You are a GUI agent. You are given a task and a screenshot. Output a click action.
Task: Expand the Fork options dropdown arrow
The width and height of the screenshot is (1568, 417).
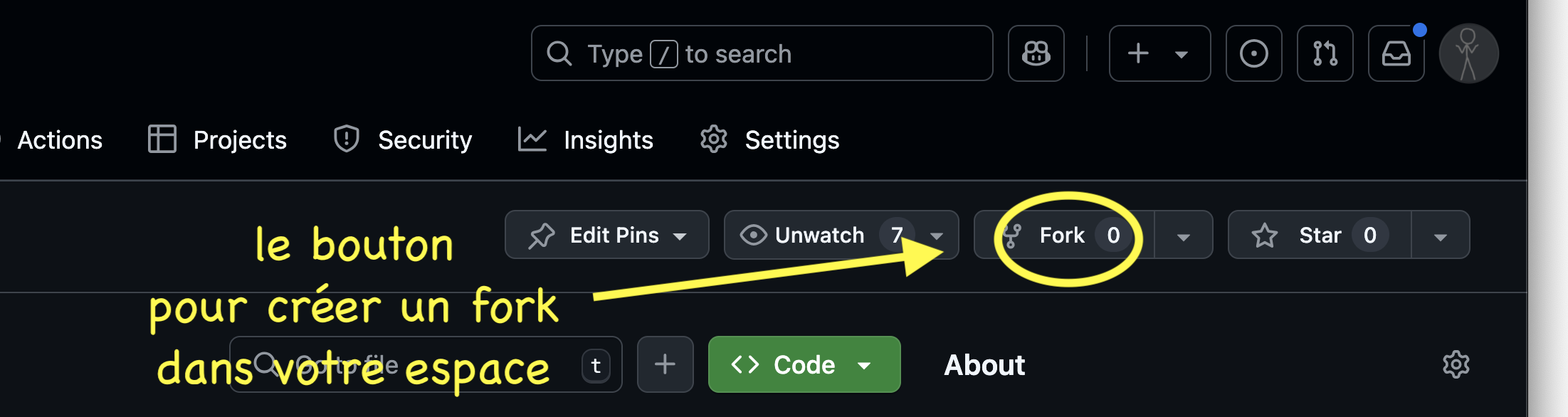(x=1184, y=236)
